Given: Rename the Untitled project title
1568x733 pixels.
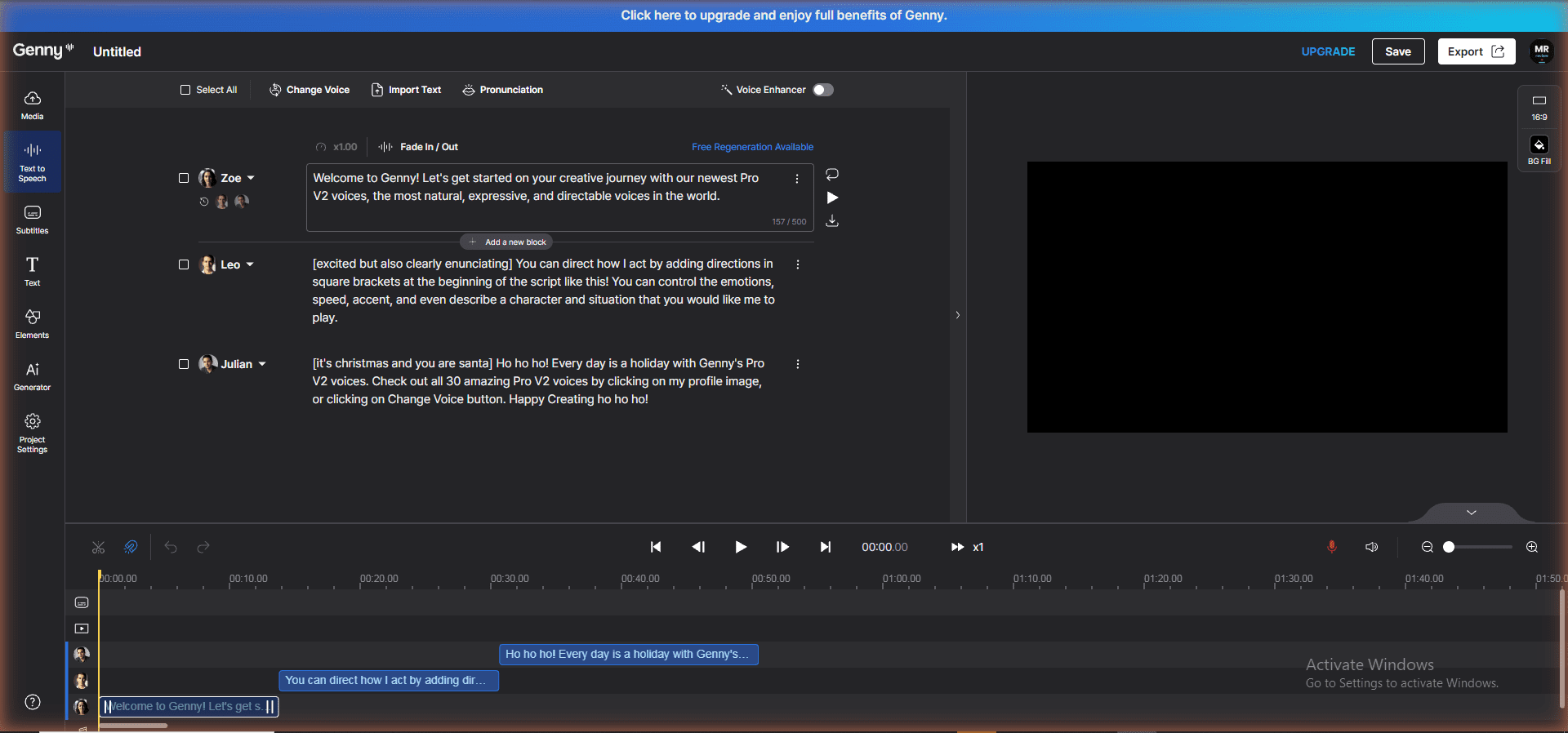Looking at the screenshot, I should 117,51.
